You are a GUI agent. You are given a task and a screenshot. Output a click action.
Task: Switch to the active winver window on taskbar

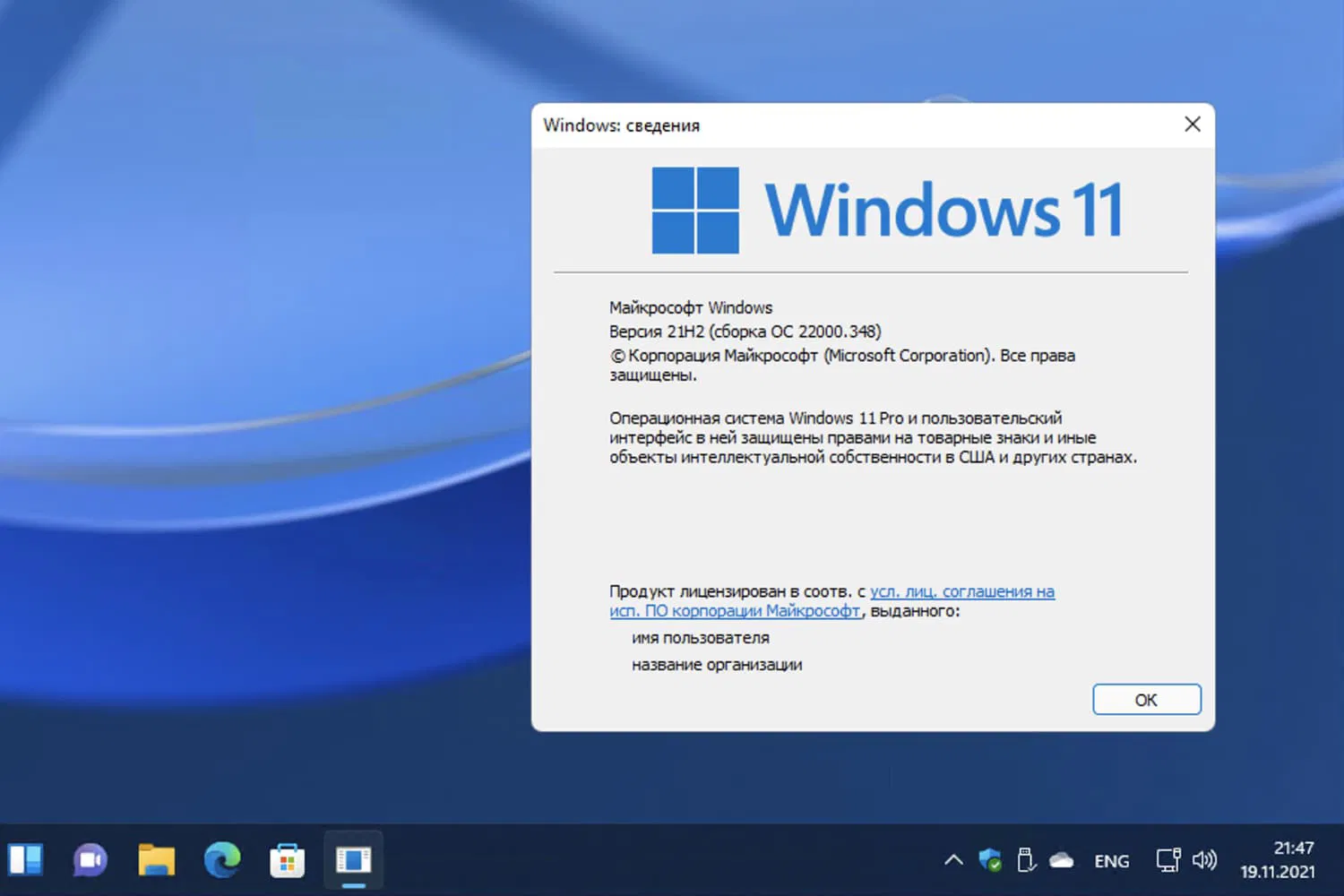pyautogui.click(x=352, y=858)
